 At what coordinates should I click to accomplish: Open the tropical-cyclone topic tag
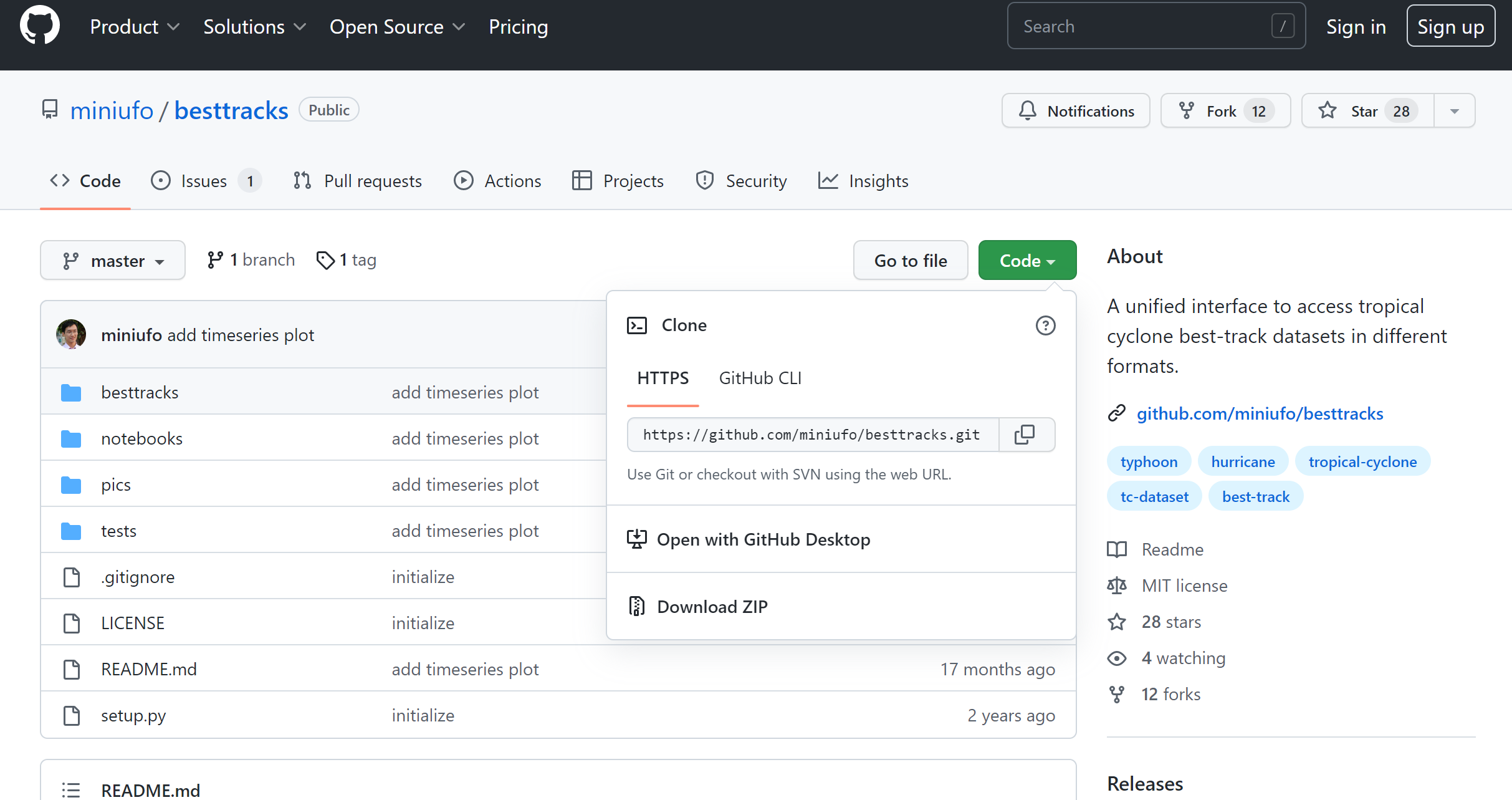point(1362,462)
